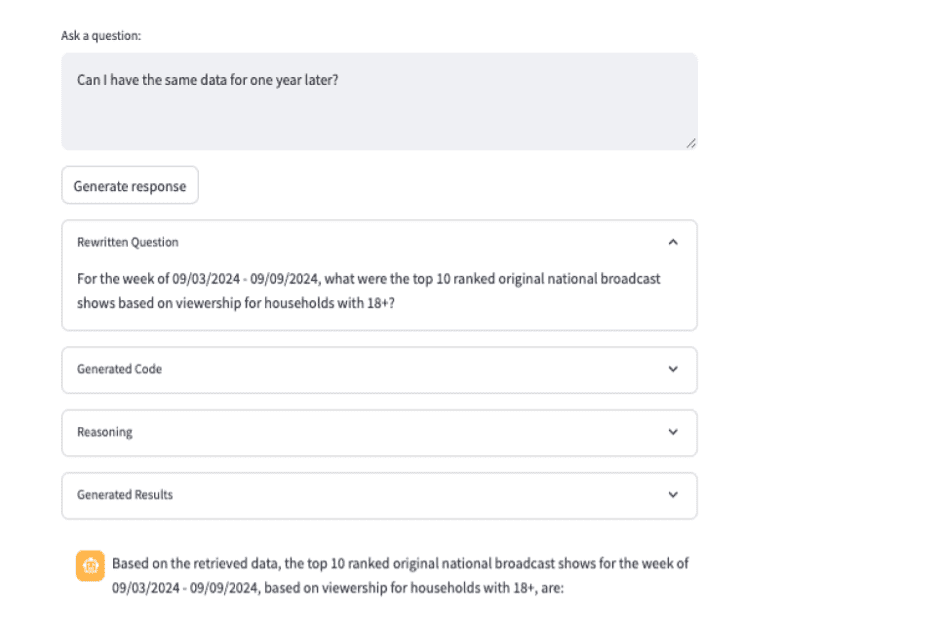The width and height of the screenshot is (936, 618).
Task: Click the 'shows based on viewership' line
Action: [x=236, y=304]
